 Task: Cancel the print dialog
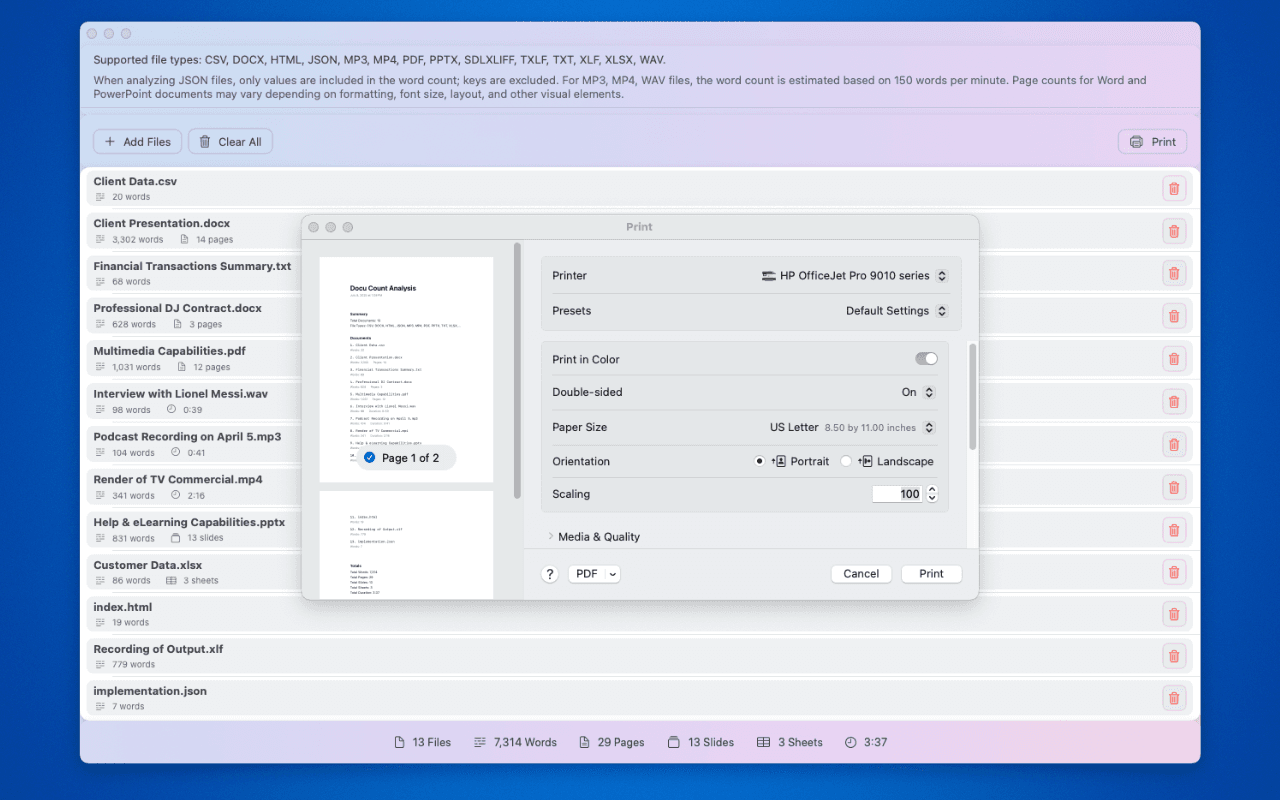pyautogui.click(x=861, y=573)
